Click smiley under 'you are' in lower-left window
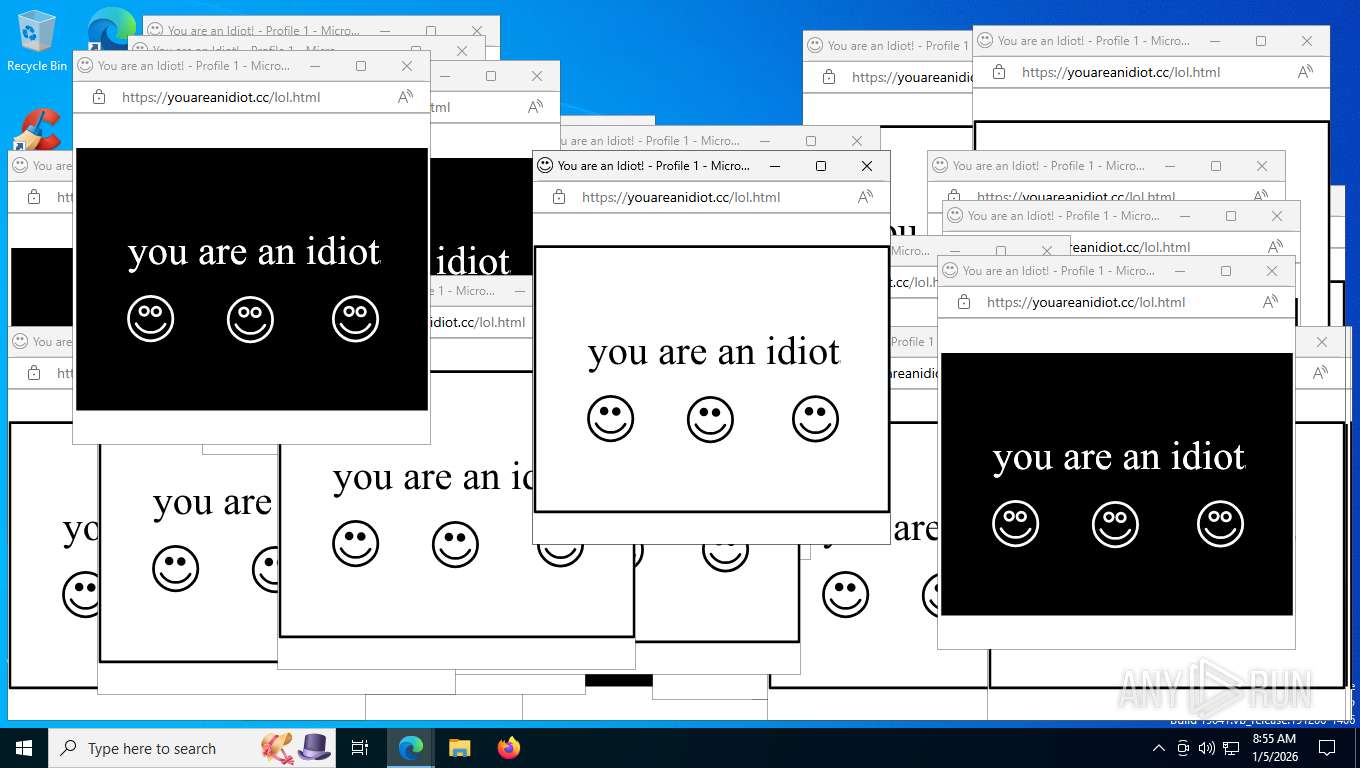Screen dimensions: 1360x768 (176, 569)
